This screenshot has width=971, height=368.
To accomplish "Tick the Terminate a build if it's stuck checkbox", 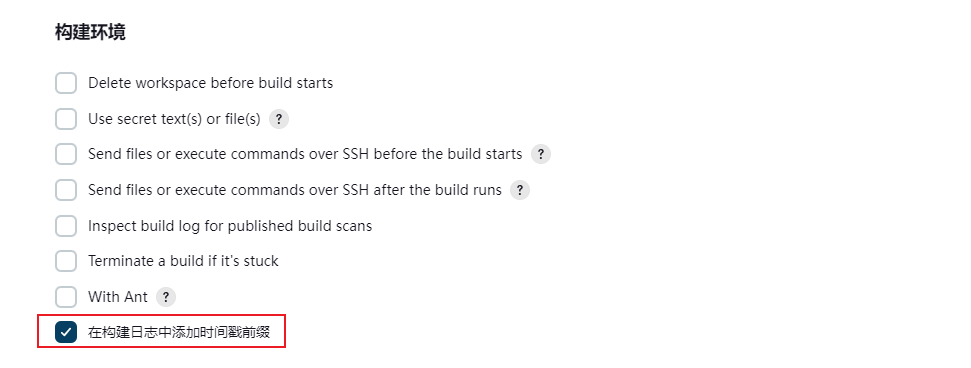I will [x=66, y=261].
